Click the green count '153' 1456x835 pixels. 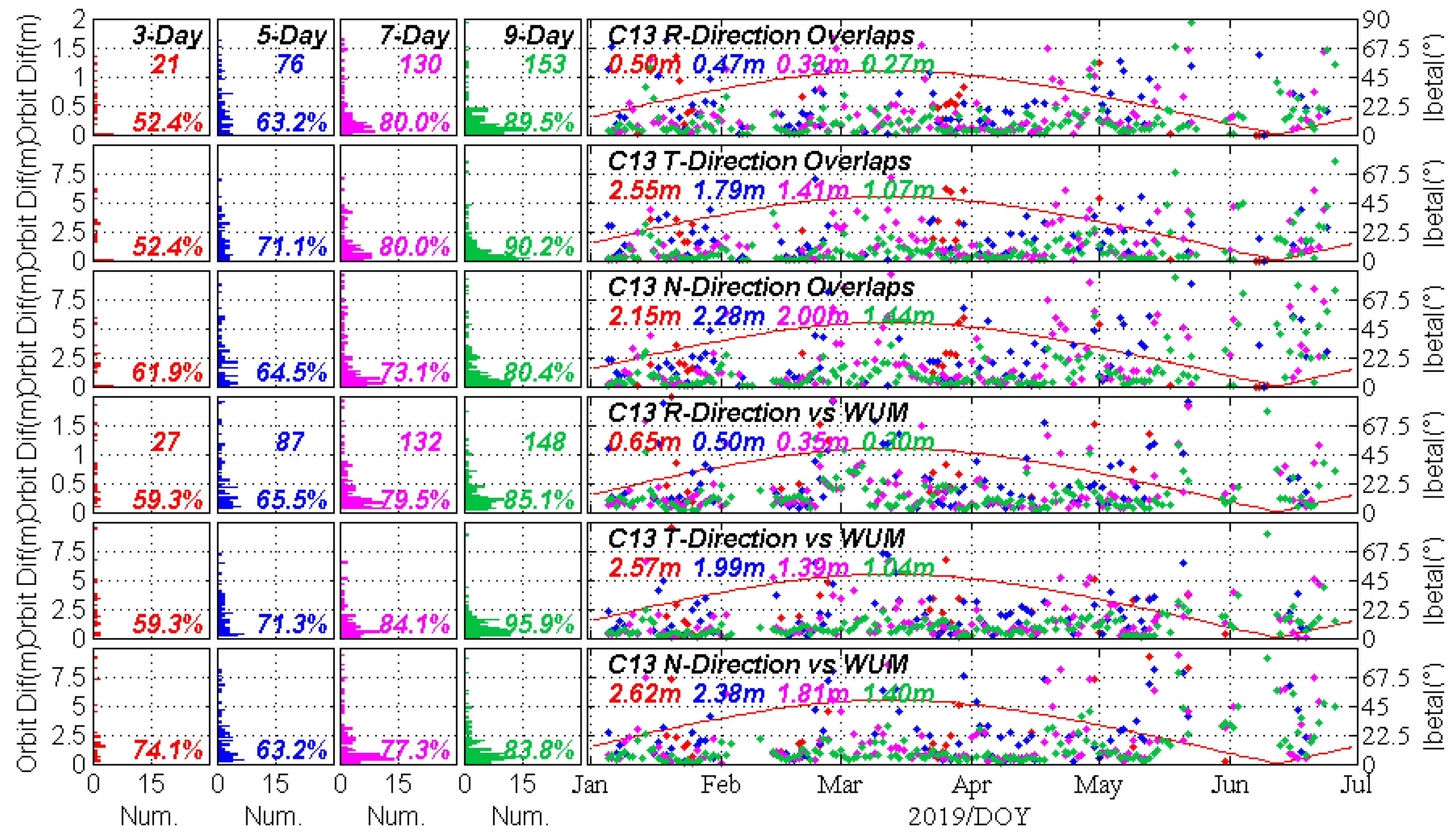pyautogui.click(x=545, y=64)
